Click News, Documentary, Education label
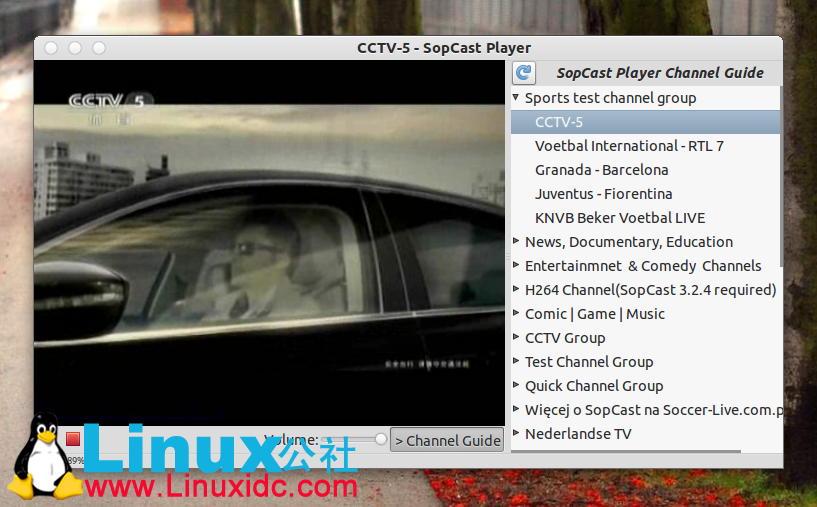This screenshot has height=507, width=817. point(629,242)
